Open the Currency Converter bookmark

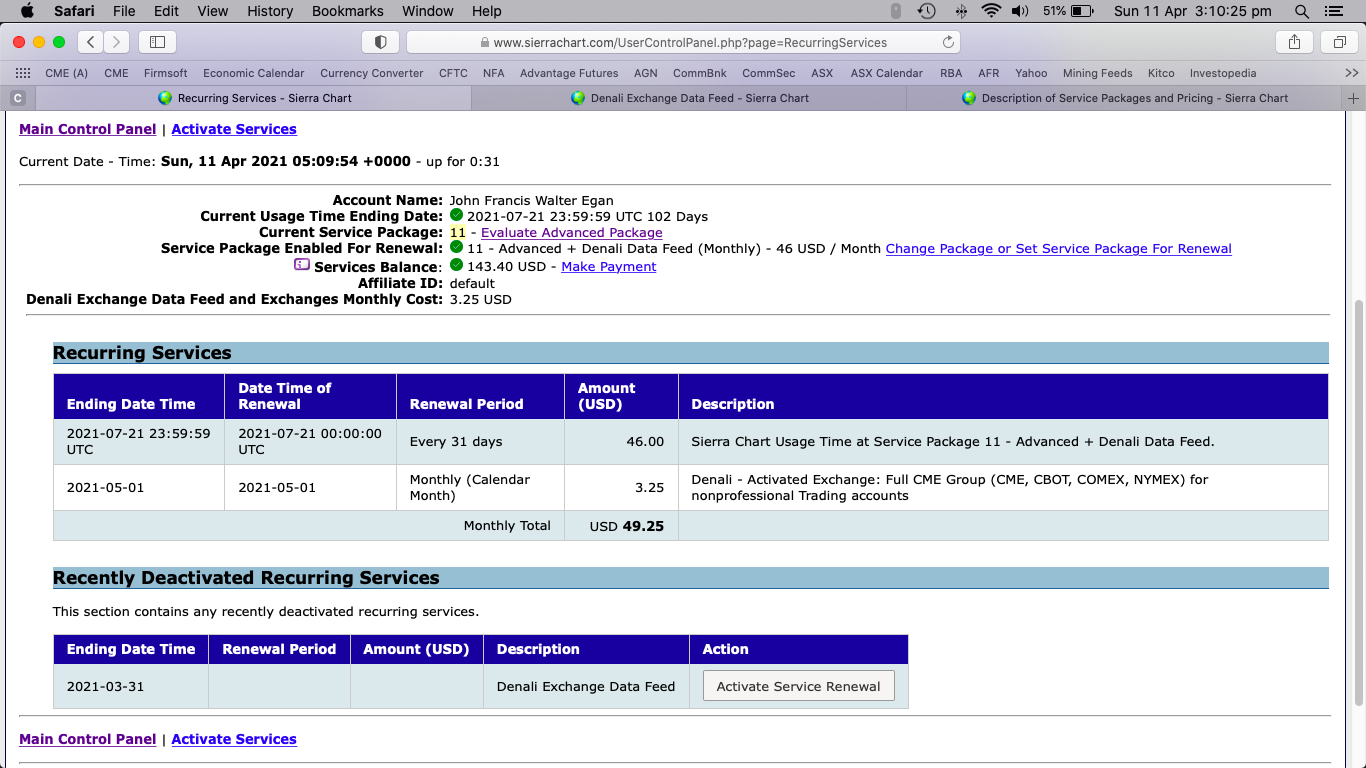click(x=372, y=73)
